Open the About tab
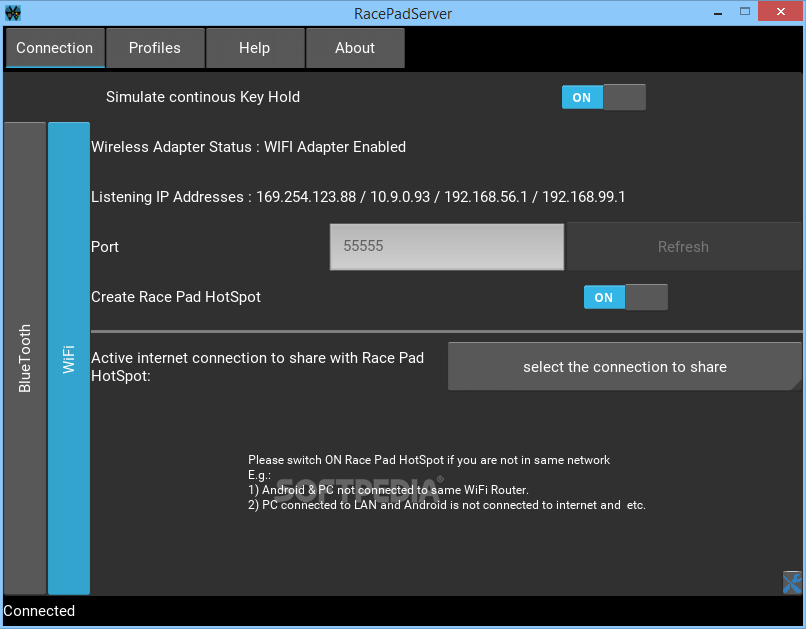This screenshot has width=806, height=629. tap(355, 48)
